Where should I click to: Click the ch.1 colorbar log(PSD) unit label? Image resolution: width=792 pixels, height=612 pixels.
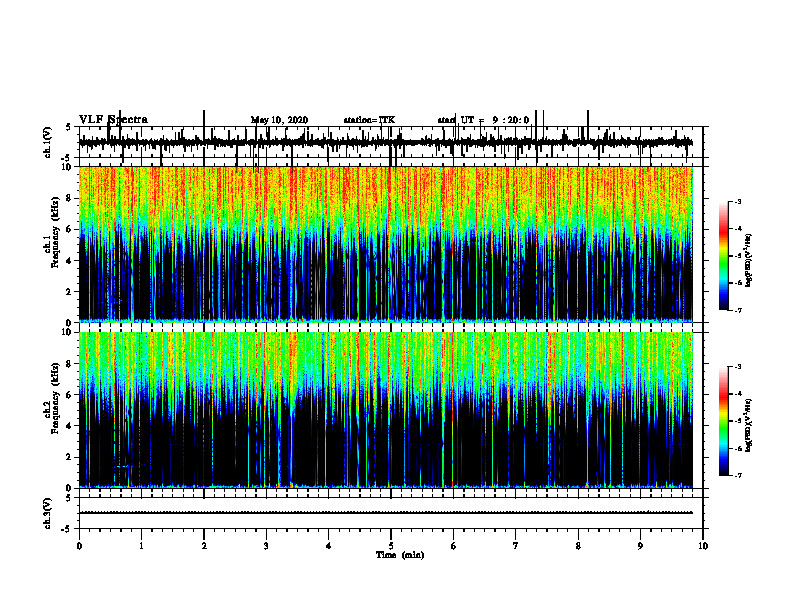pos(749,261)
